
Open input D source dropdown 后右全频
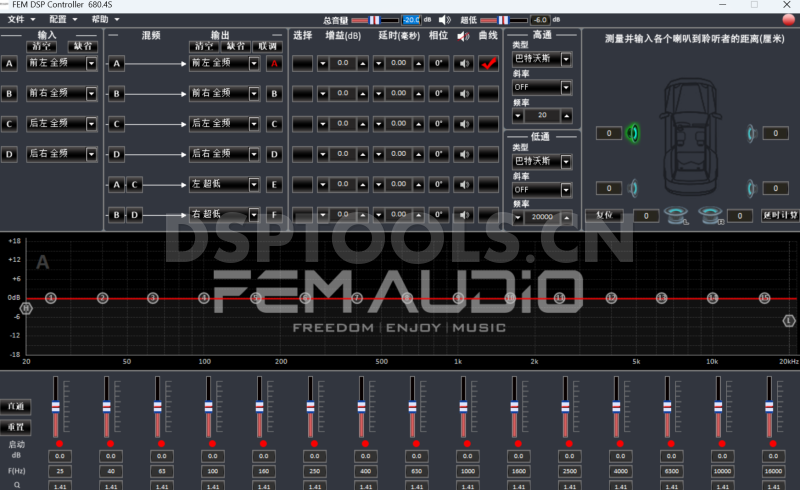[x=62, y=154]
